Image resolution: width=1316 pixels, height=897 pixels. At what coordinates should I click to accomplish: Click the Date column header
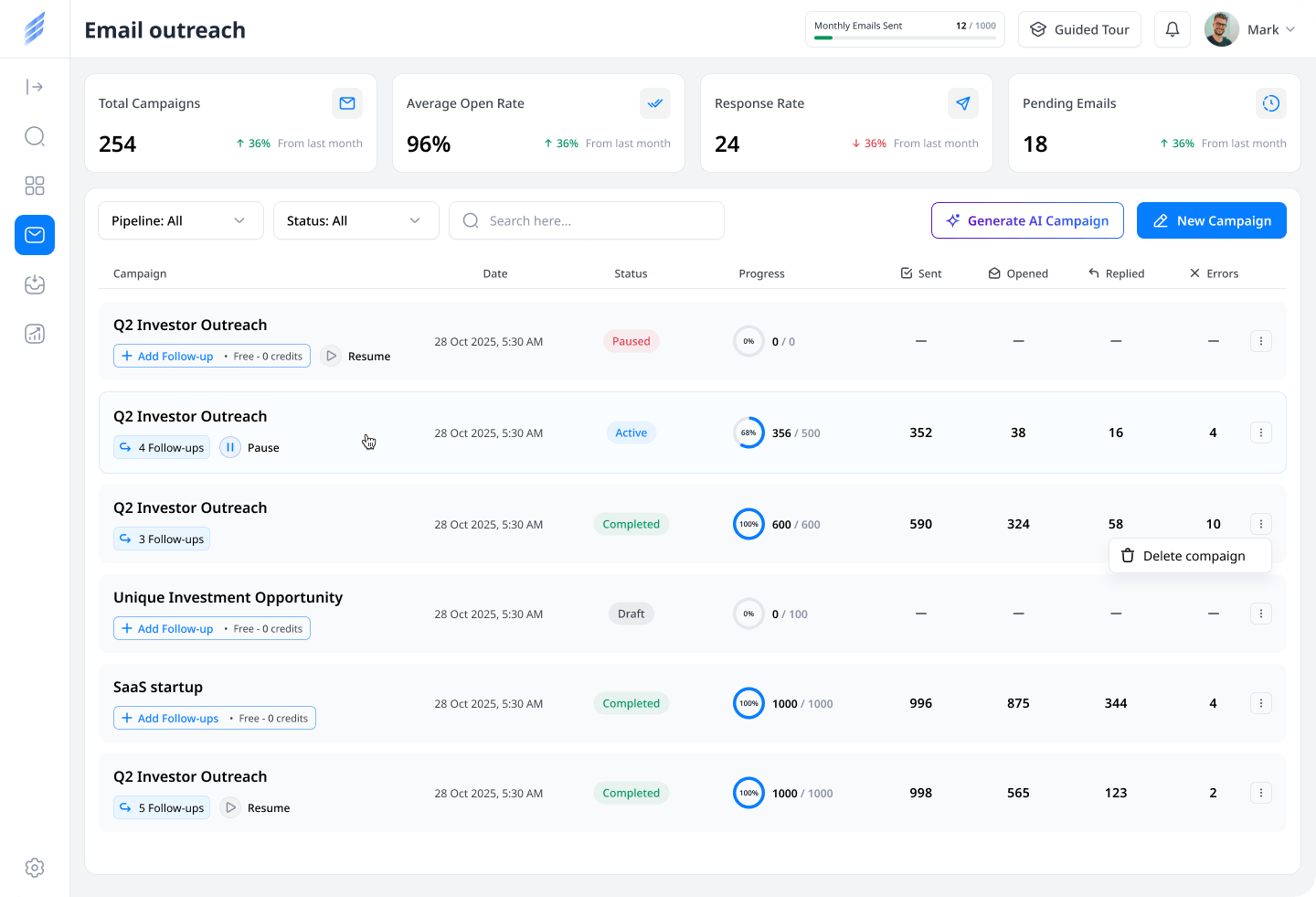point(495,273)
